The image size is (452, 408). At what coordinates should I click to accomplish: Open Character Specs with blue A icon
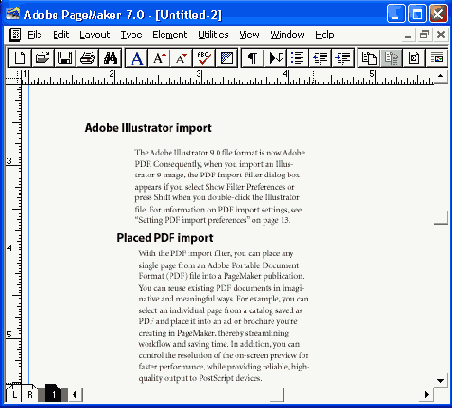point(137,58)
